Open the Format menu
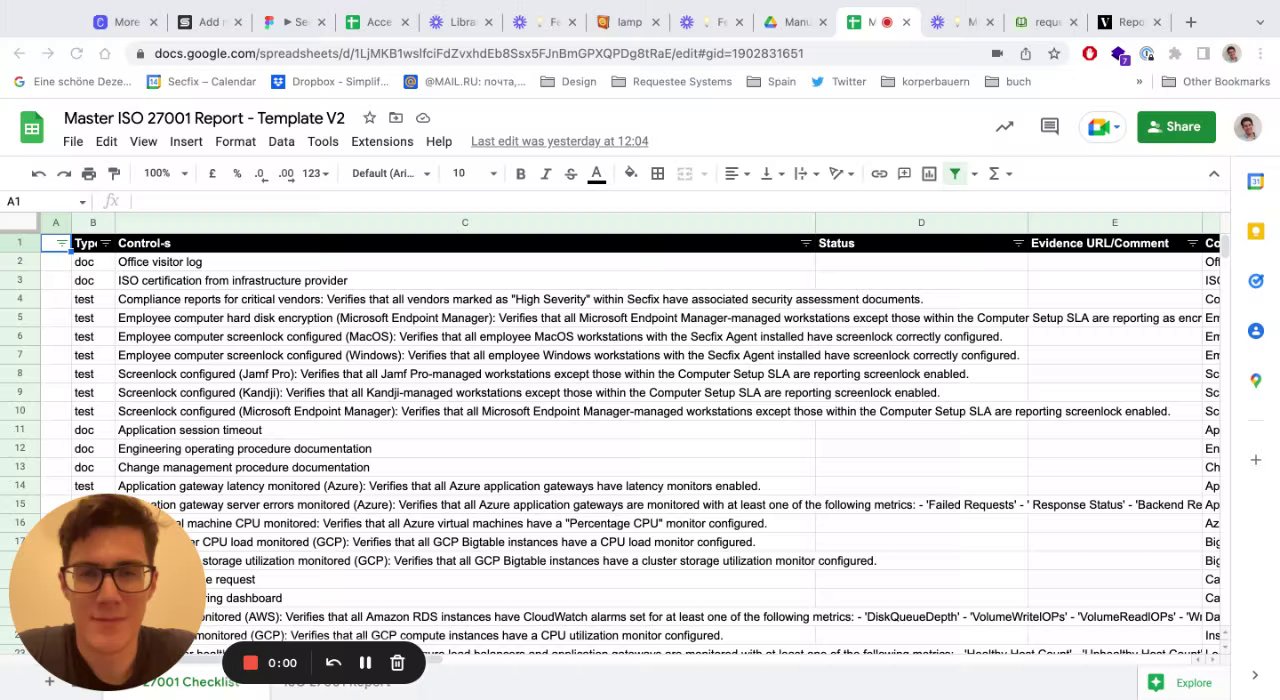Screen dimensions: 1280x700 [235, 142]
